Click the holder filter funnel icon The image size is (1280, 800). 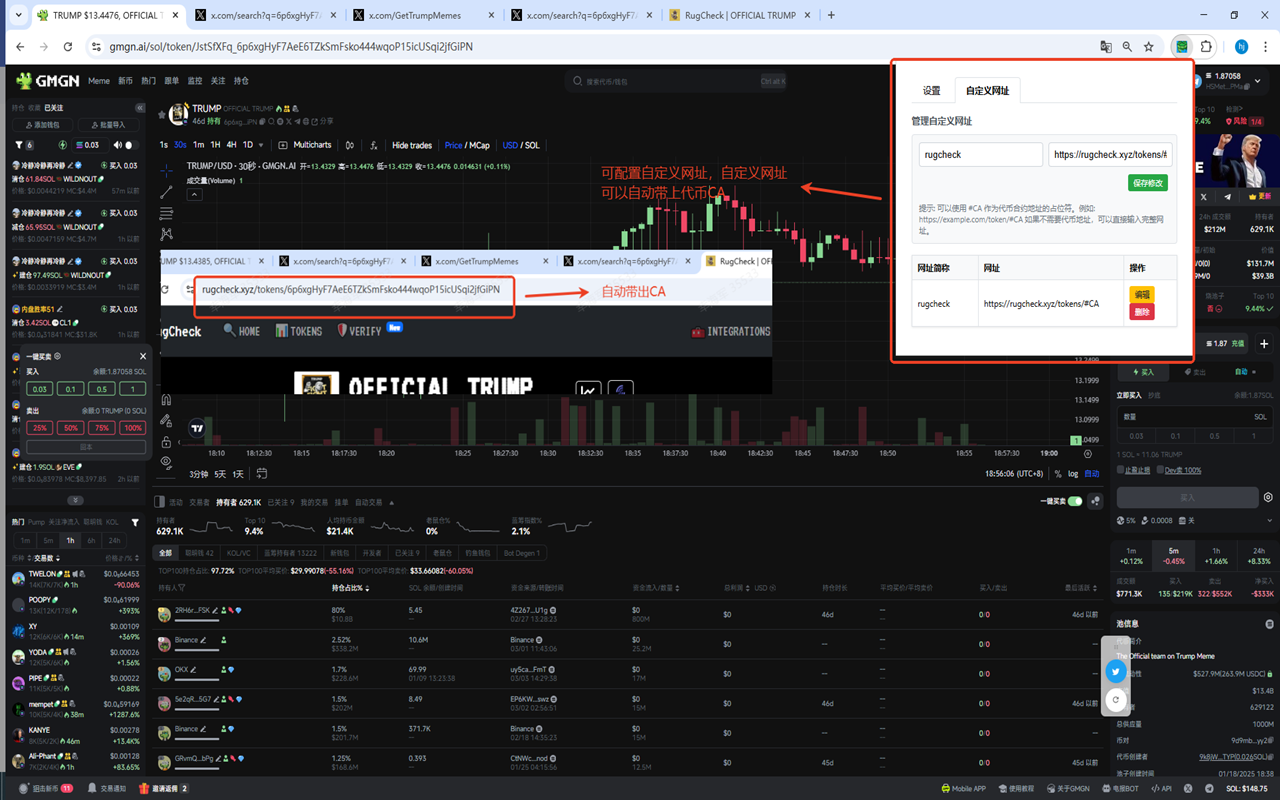(181, 588)
